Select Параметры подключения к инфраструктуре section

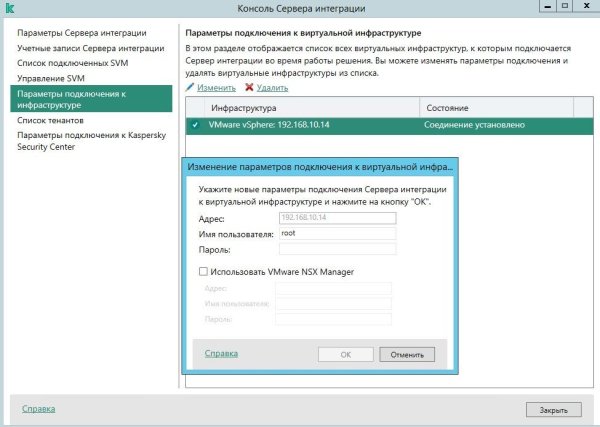point(91,99)
